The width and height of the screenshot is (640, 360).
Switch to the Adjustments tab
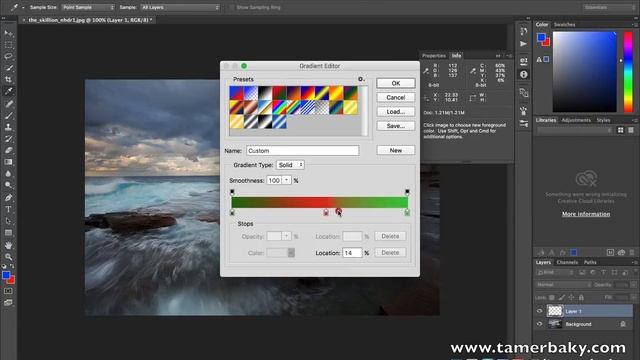[576, 120]
